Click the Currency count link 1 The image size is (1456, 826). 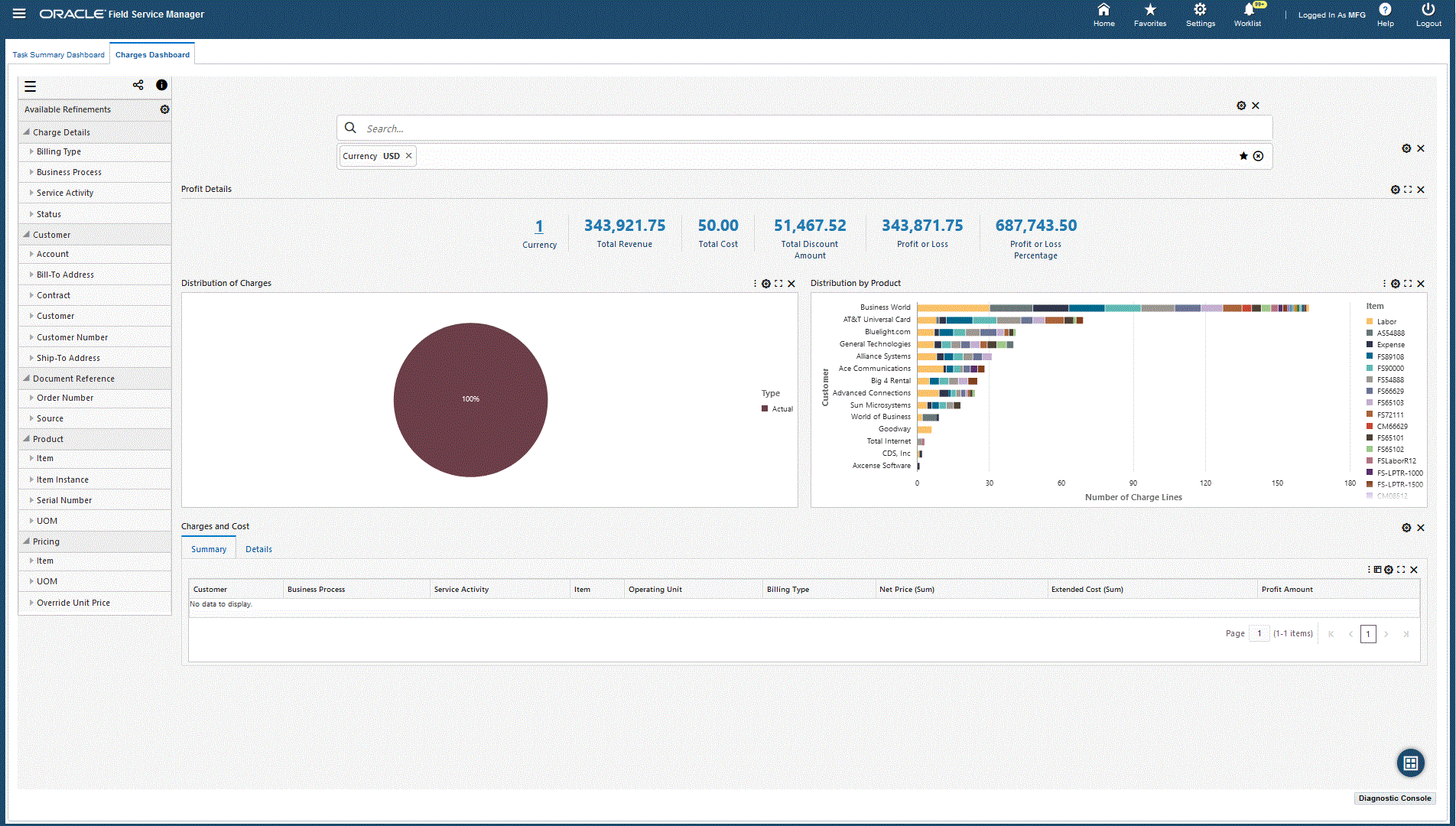tap(539, 226)
